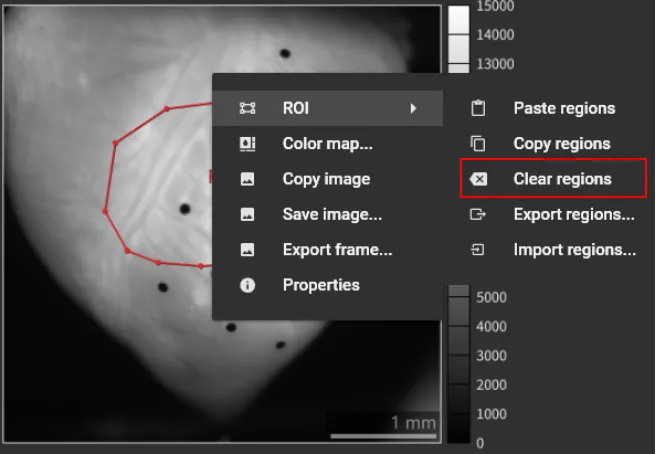656x454 pixels.
Task: Click the ROI rectangle icon
Action: pyautogui.click(x=247, y=108)
